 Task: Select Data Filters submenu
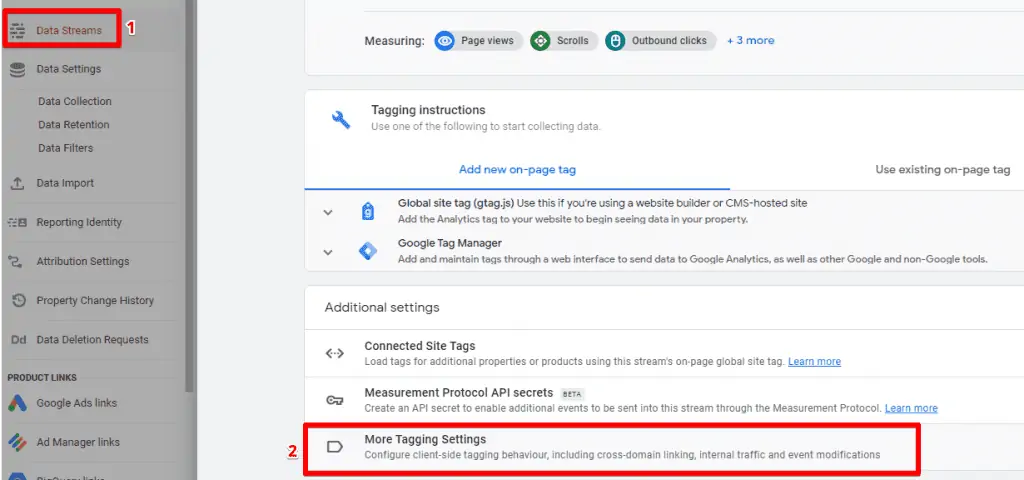(65, 148)
